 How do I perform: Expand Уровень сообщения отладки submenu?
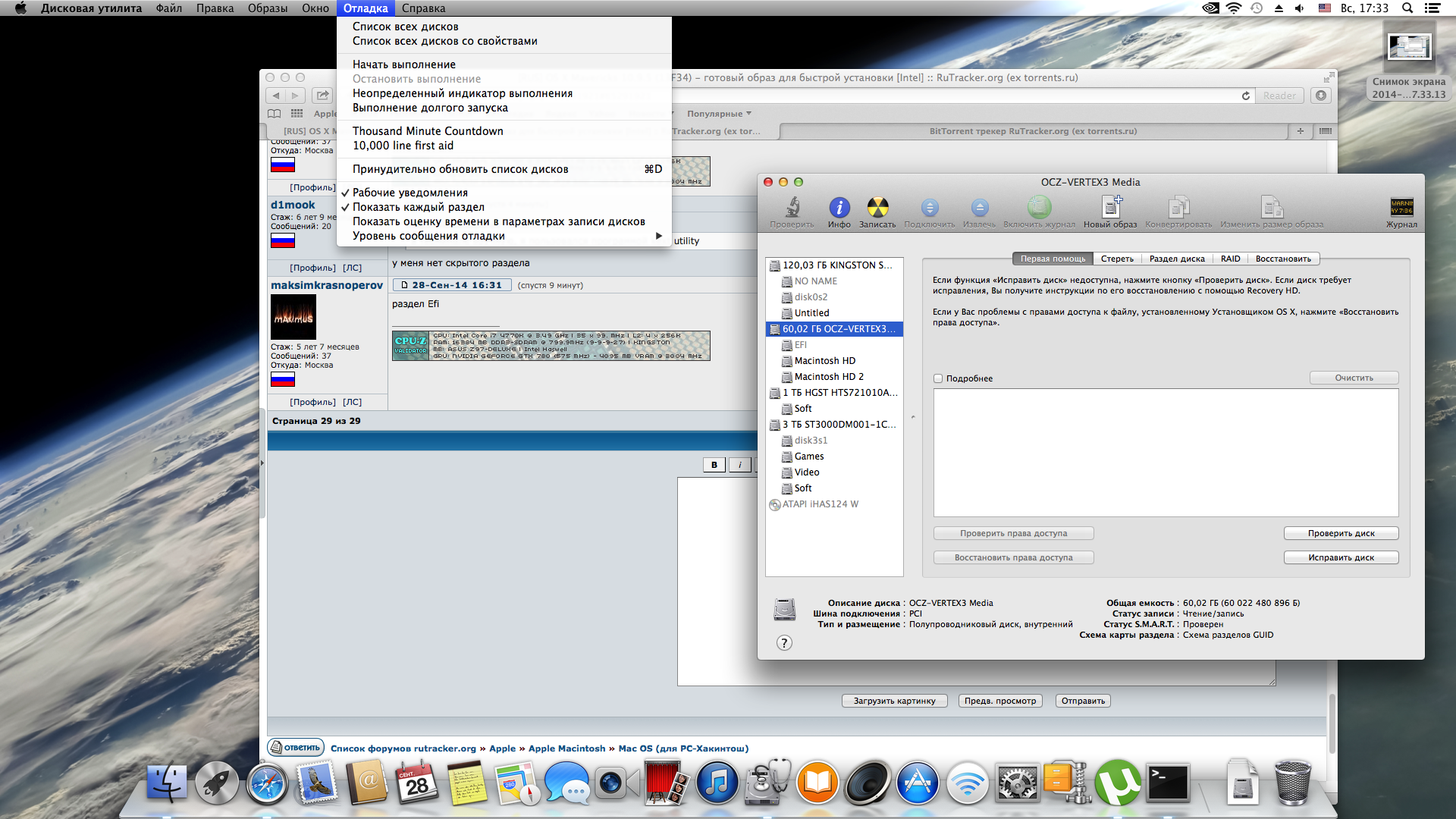coord(504,236)
